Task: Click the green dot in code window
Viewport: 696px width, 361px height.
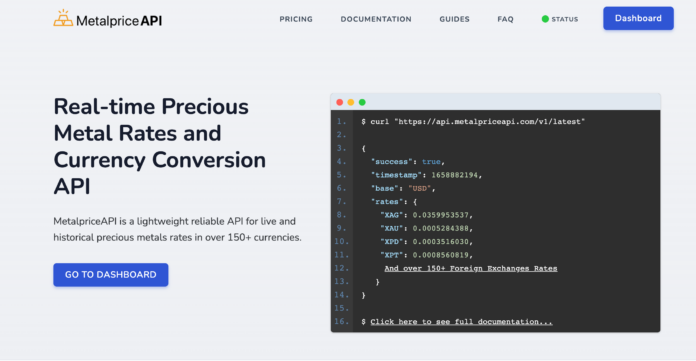Action: (x=362, y=103)
